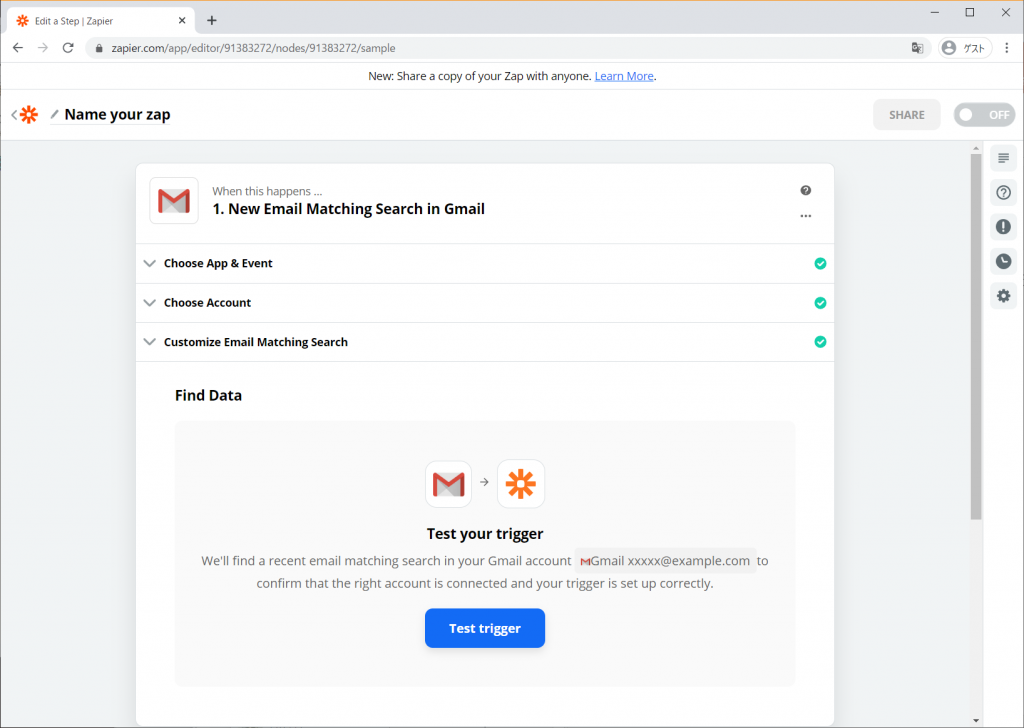Expand the Choose App & Event section
Image resolution: width=1024 pixels, height=728 pixels.
tap(485, 264)
